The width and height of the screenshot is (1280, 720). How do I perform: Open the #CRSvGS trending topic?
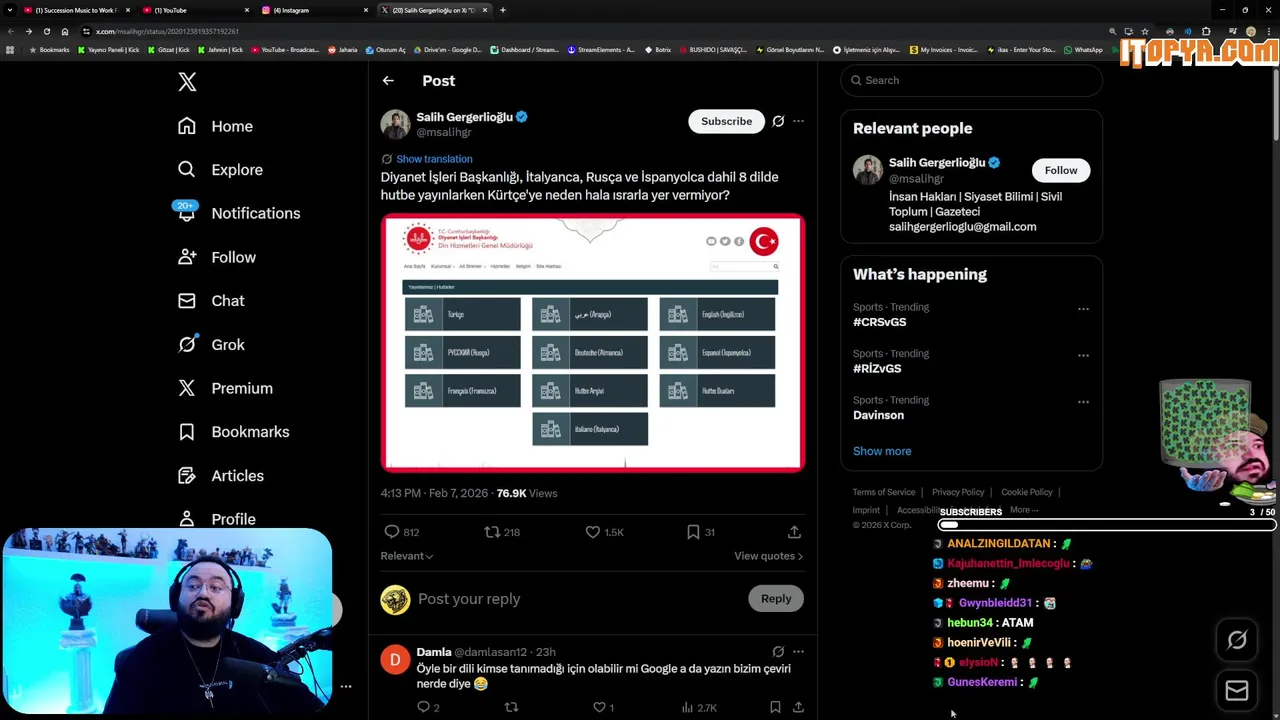(x=880, y=322)
